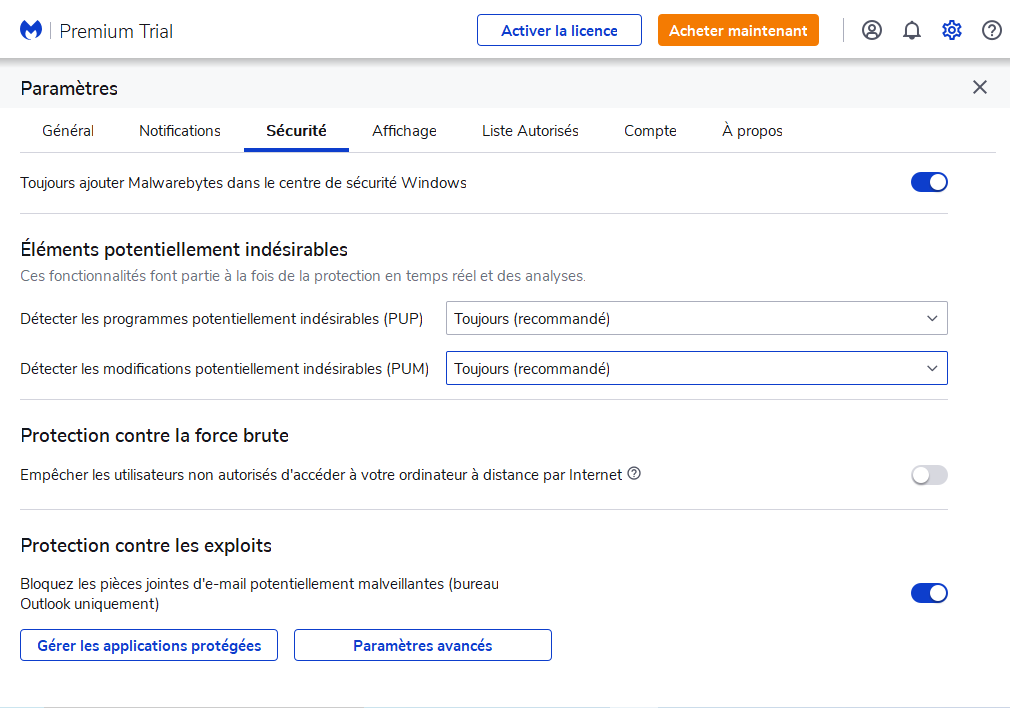Click the Malwarebytes logo icon
Image resolution: width=1010 pixels, height=708 pixels.
(31, 30)
